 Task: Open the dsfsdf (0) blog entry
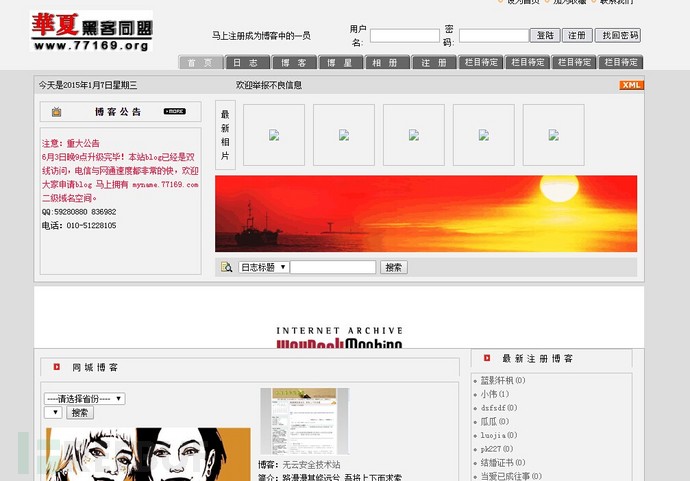coord(499,408)
